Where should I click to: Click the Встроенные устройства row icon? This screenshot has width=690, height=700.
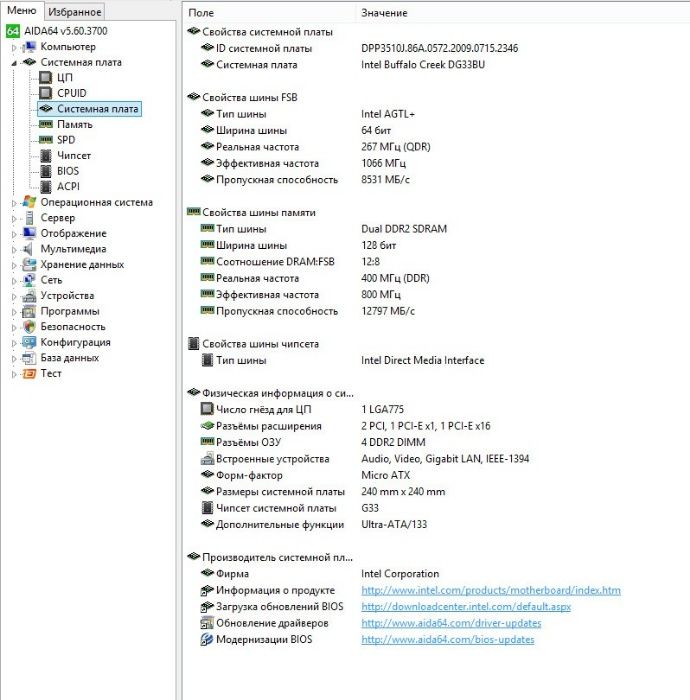207,458
